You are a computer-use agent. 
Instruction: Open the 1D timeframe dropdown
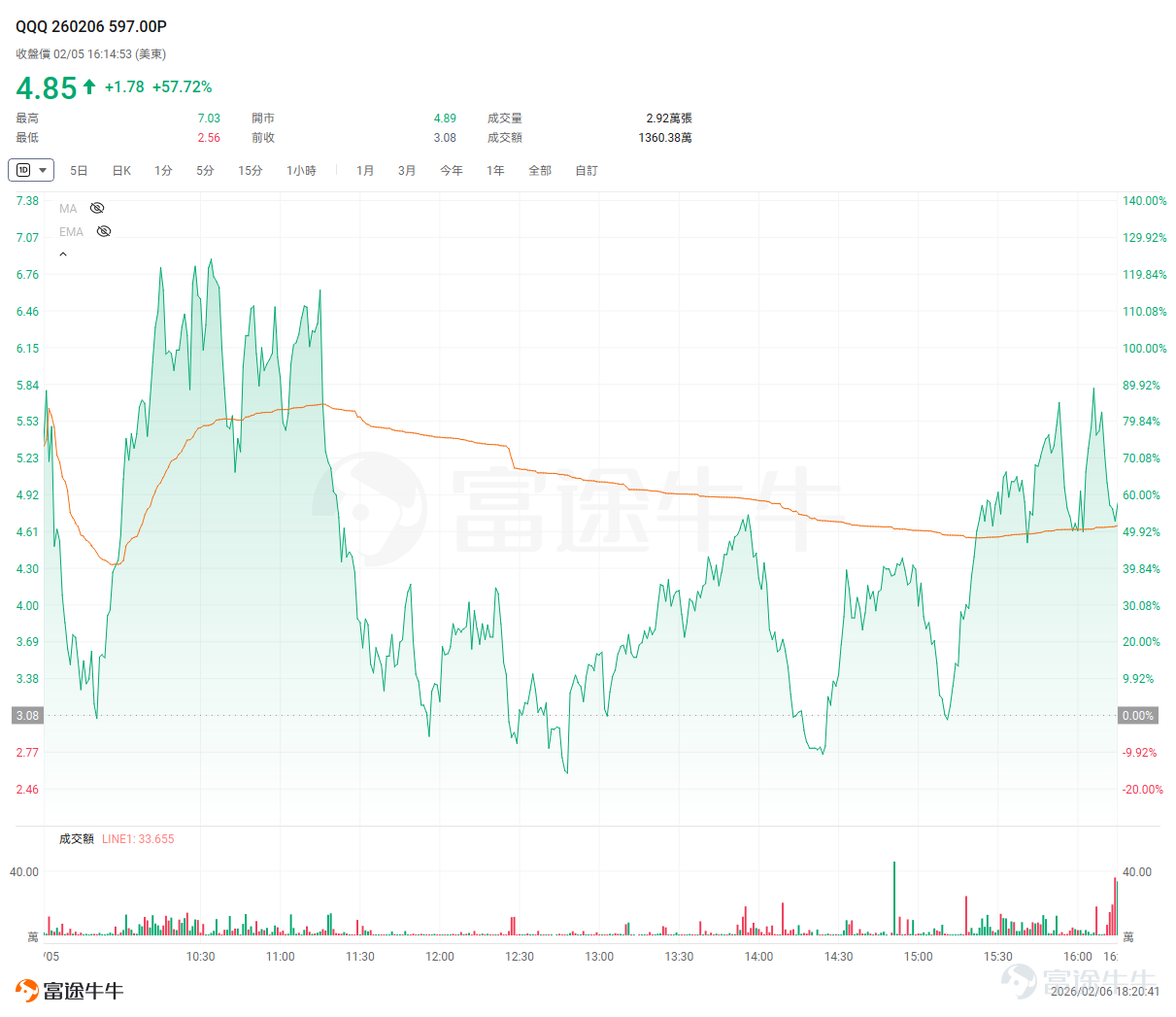[31, 170]
